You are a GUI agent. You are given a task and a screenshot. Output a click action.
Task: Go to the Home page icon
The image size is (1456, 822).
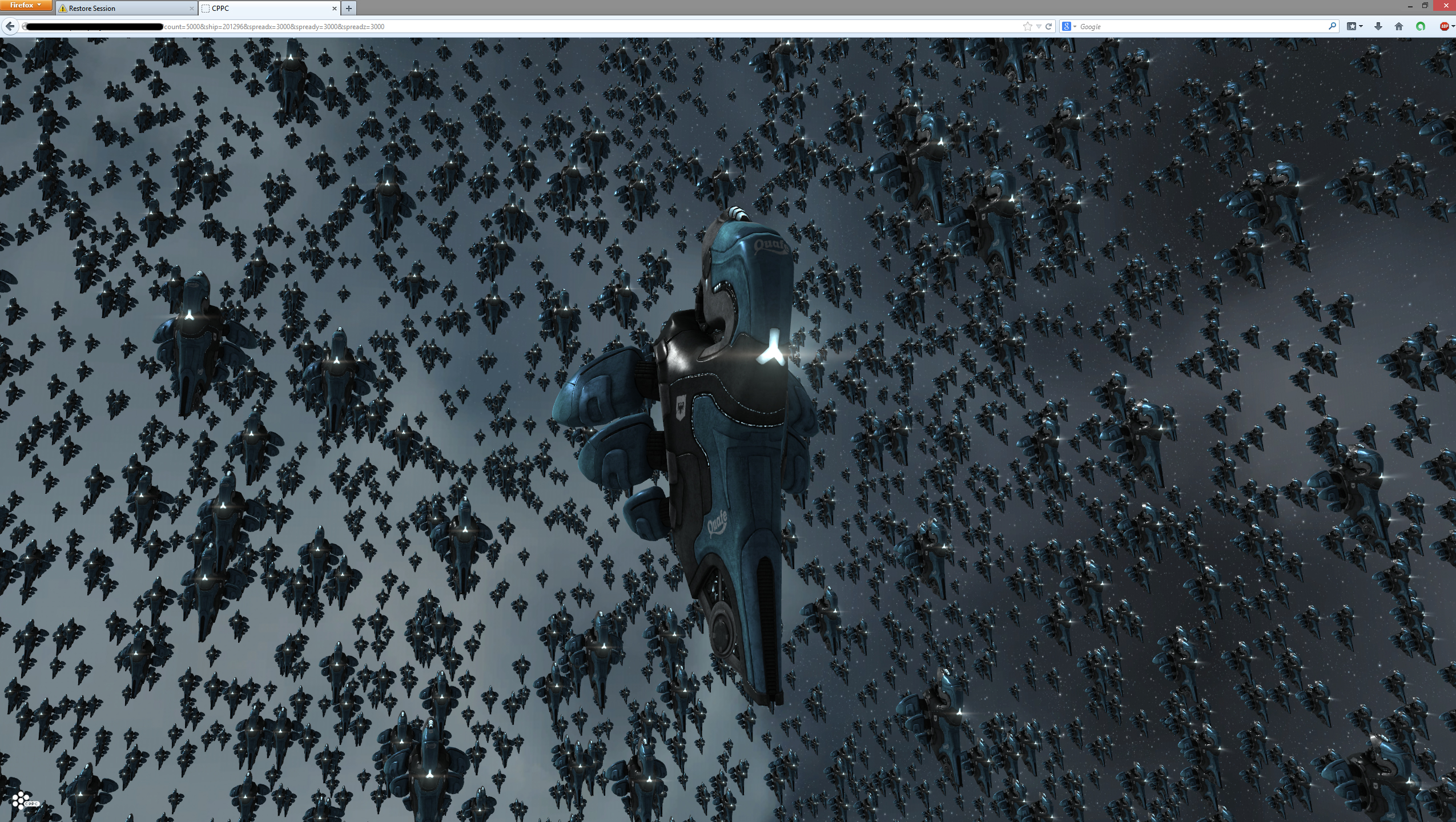click(x=1399, y=26)
